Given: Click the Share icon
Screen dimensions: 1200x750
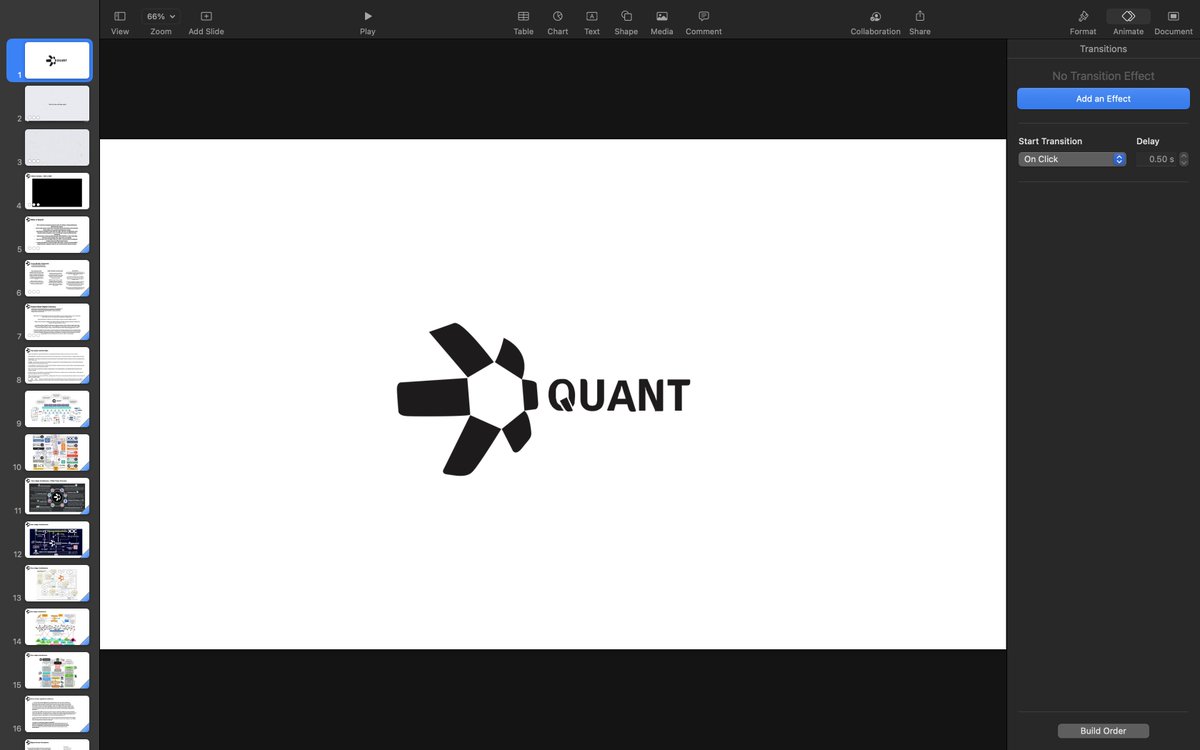Looking at the screenshot, I should point(920,16).
